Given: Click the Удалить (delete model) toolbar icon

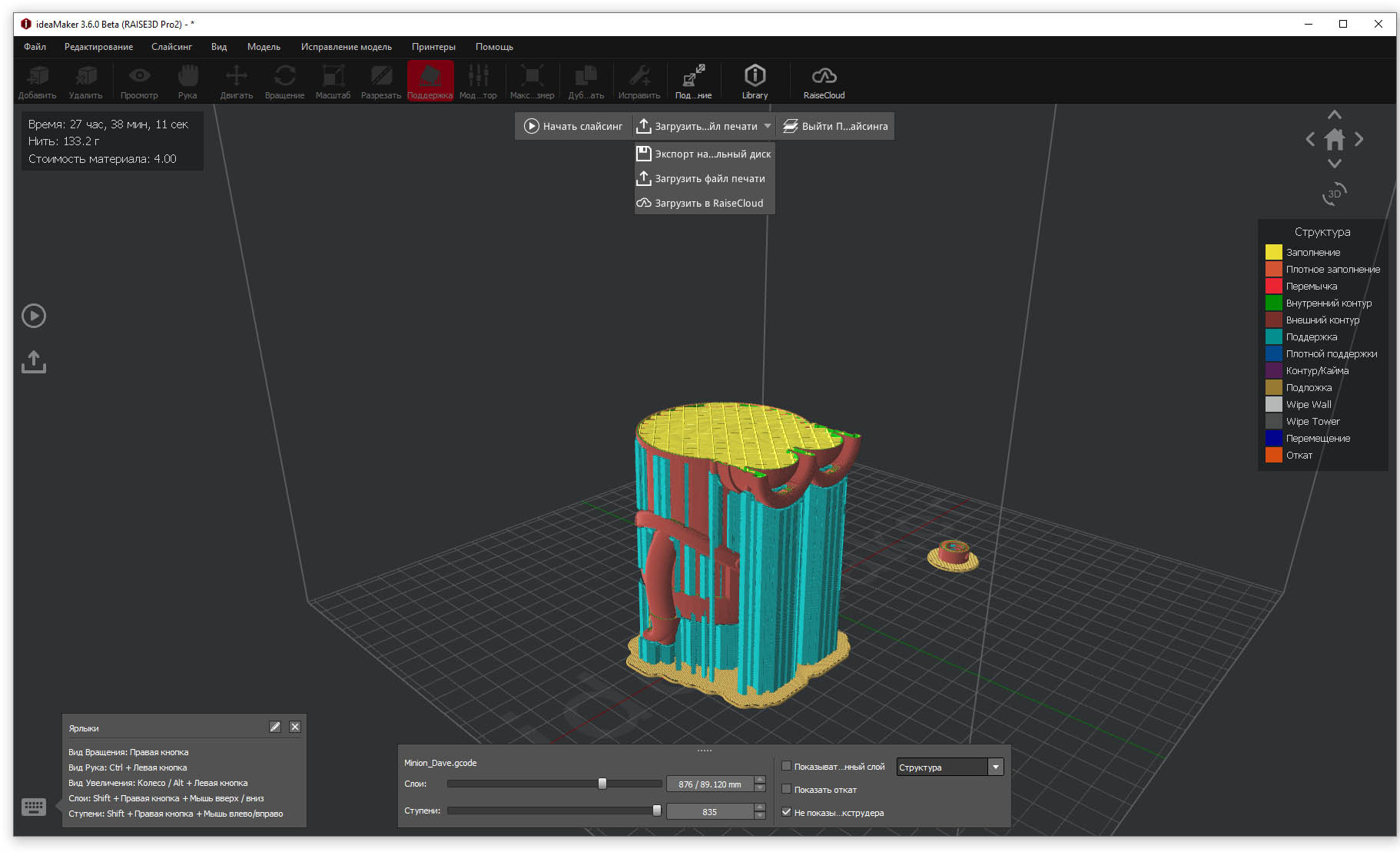Looking at the screenshot, I should (x=85, y=81).
